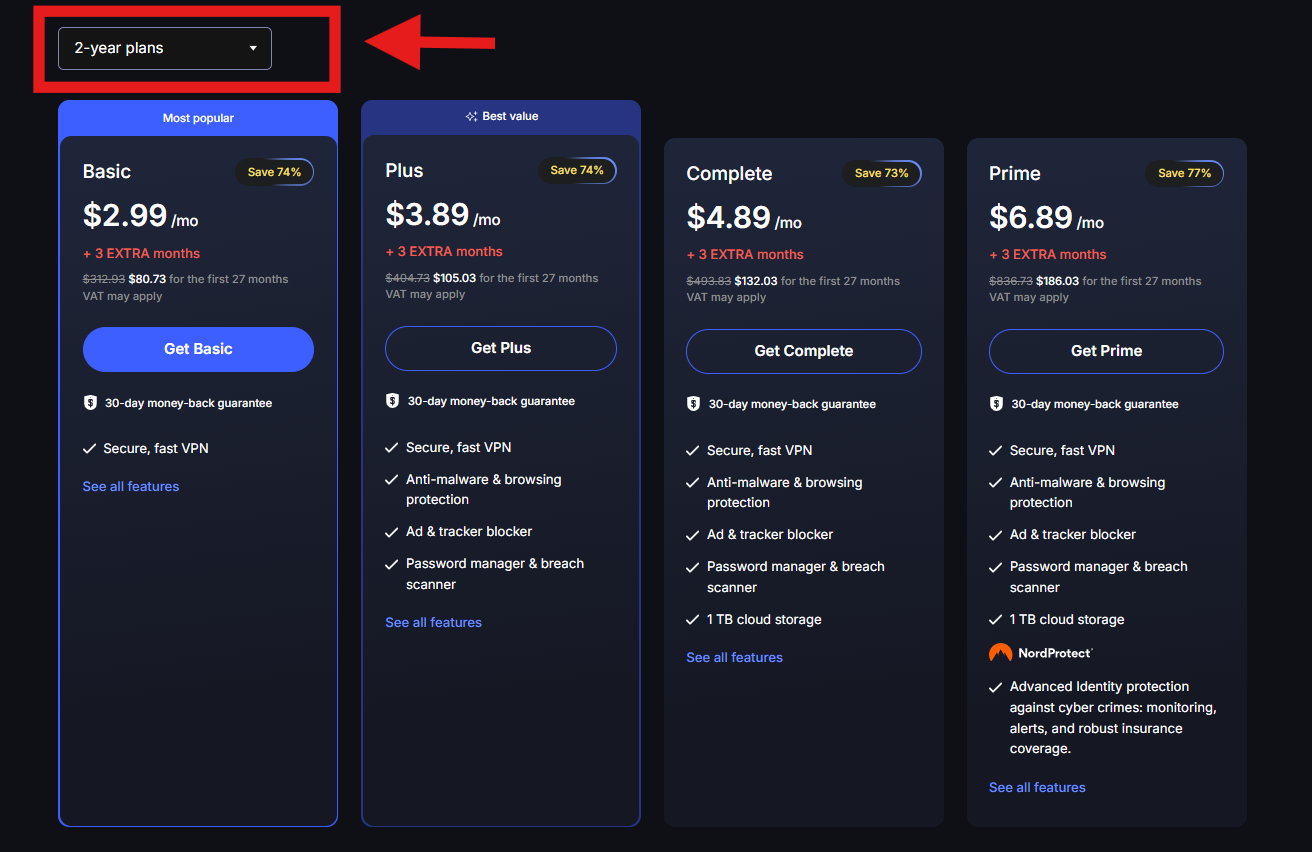Open See all features under Plus
The height and width of the screenshot is (852, 1312).
[433, 622]
